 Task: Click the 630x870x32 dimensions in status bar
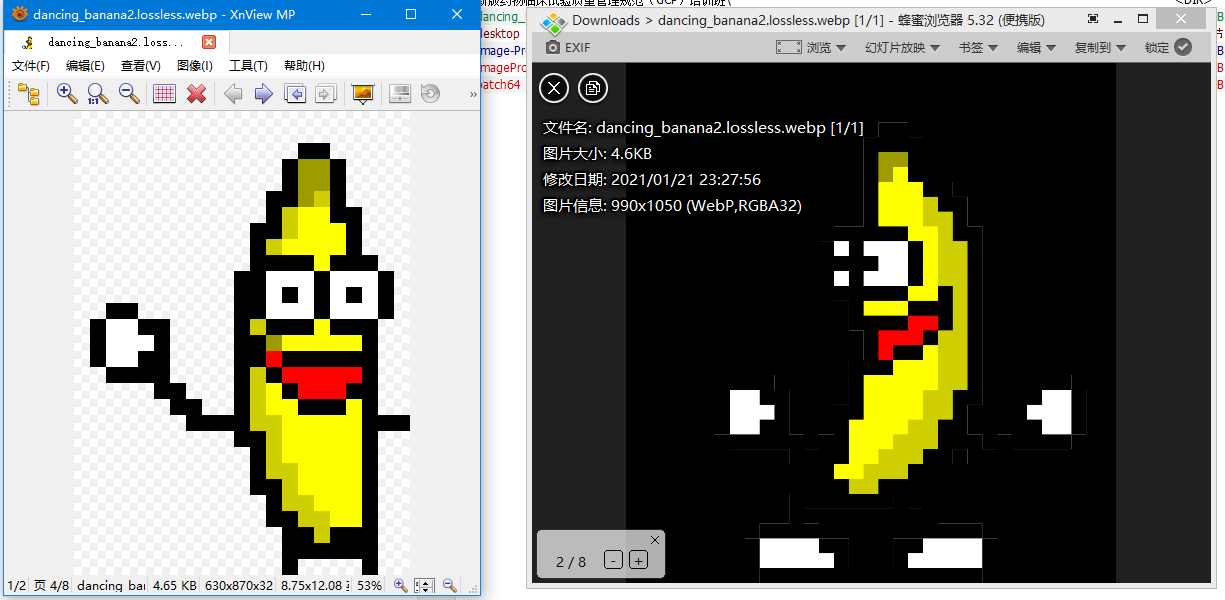coord(239,586)
